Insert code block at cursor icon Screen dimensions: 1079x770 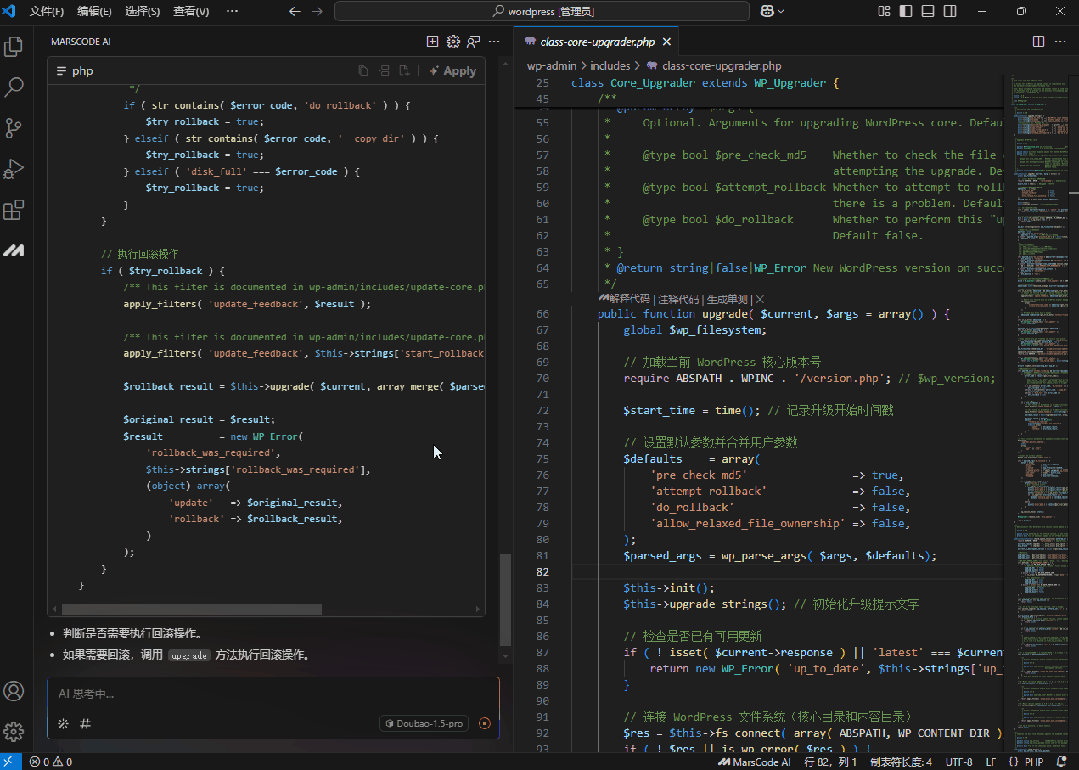pos(385,71)
